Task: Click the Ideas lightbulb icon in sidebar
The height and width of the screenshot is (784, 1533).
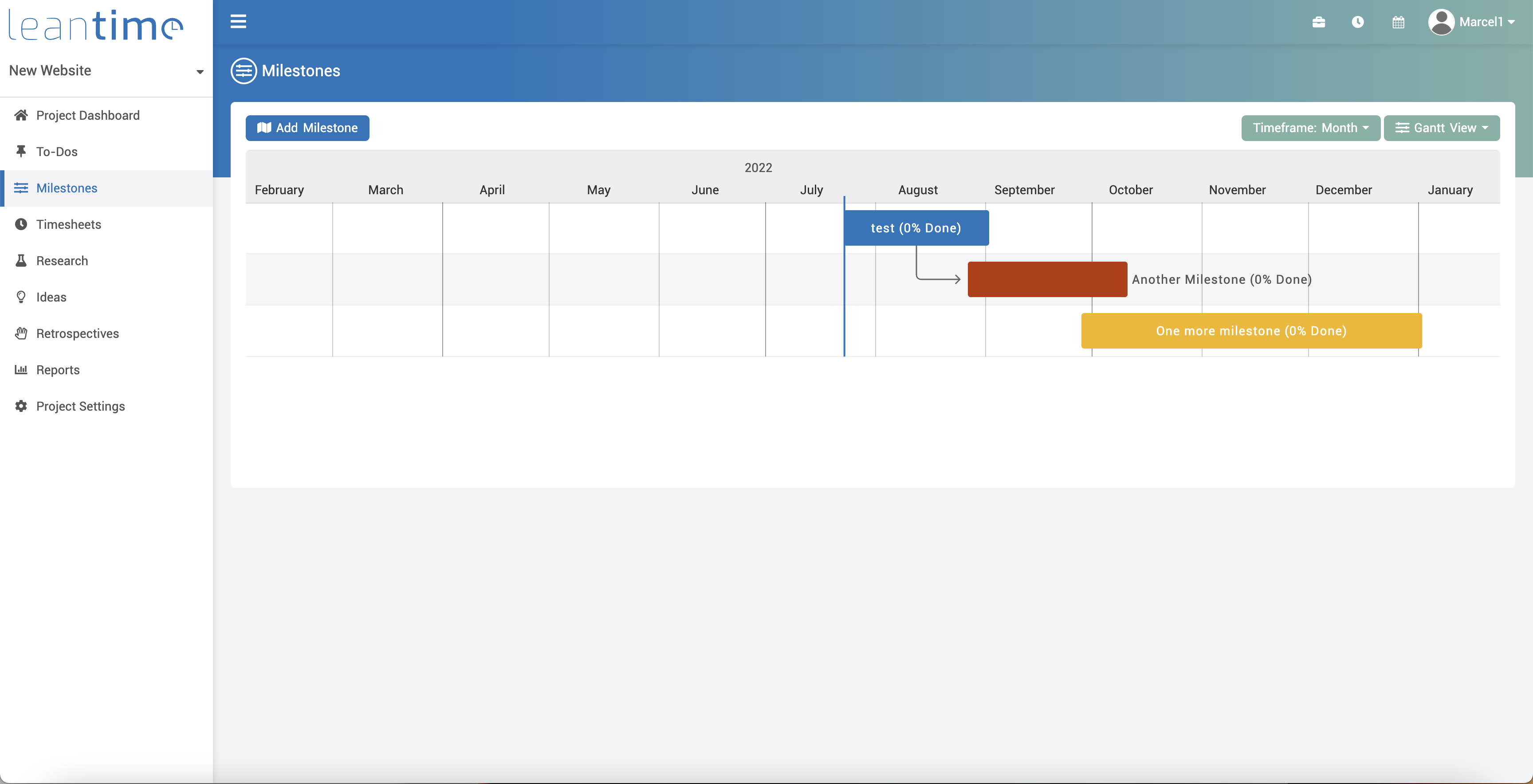Action: click(21, 297)
